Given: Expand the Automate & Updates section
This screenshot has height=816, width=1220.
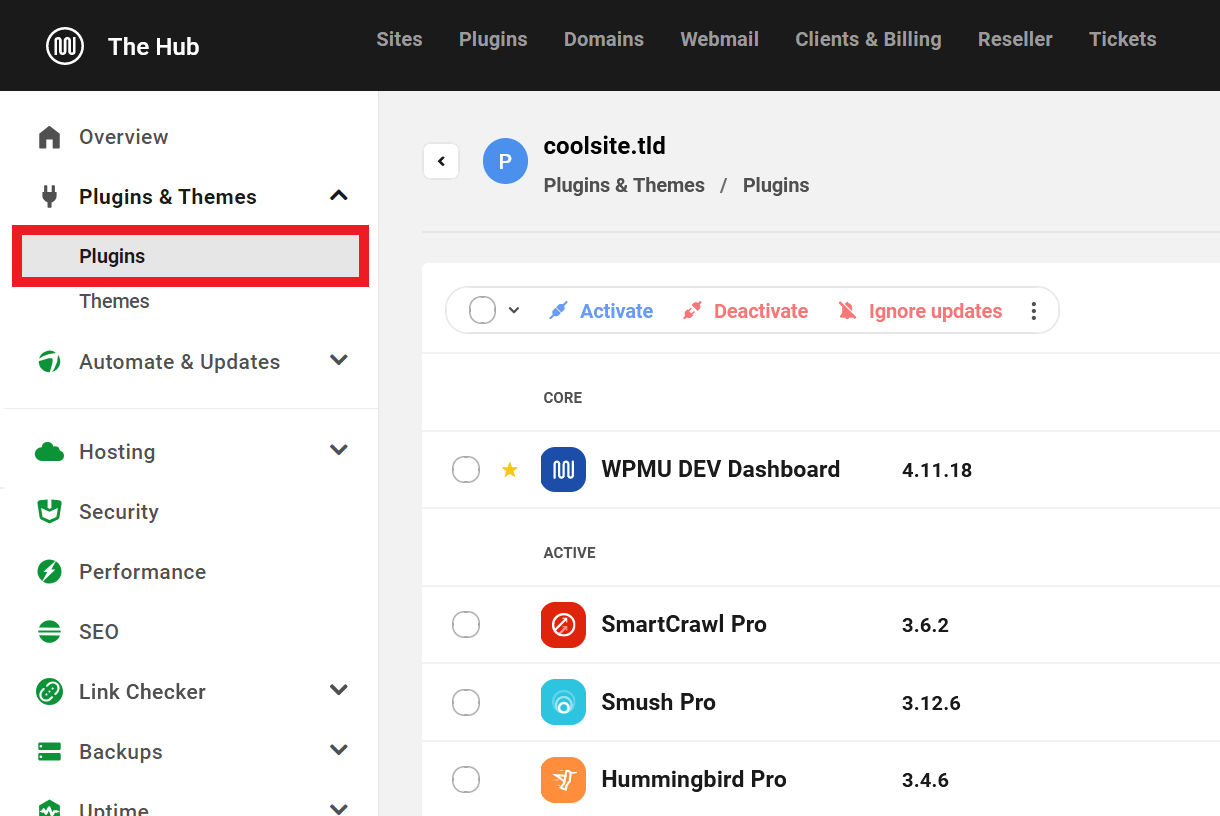Looking at the screenshot, I should pos(339,360).
